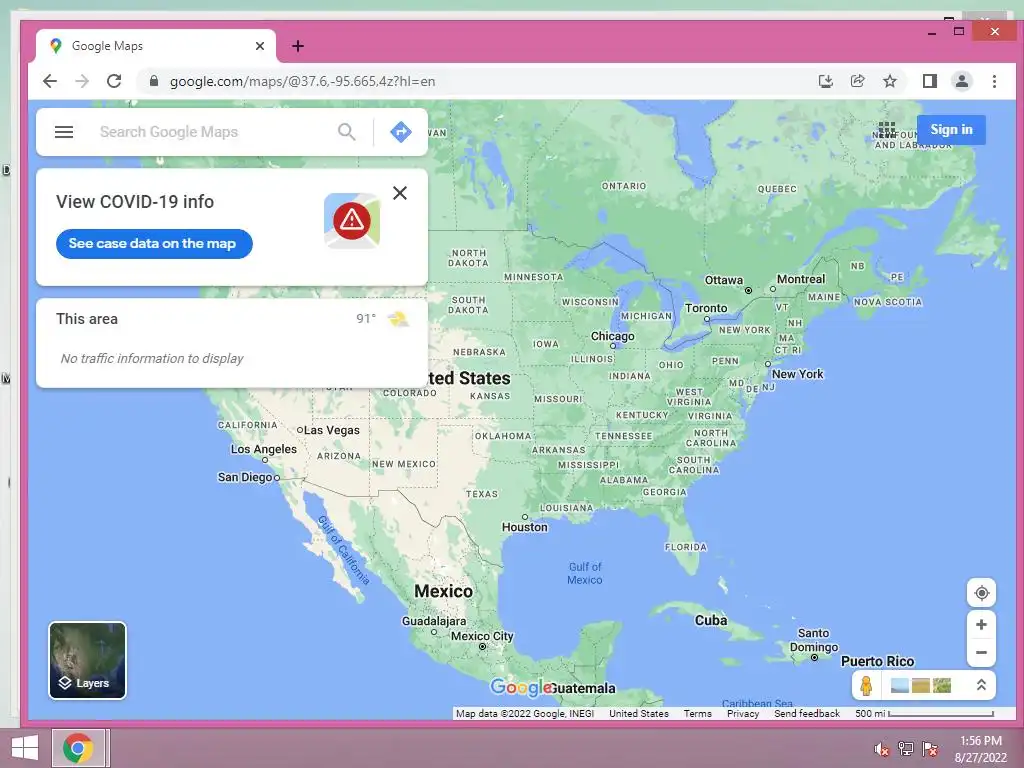This screenshot has width=1024, height=768.
Task: Click the address bar URL
Action: click(x=302, y=82)
